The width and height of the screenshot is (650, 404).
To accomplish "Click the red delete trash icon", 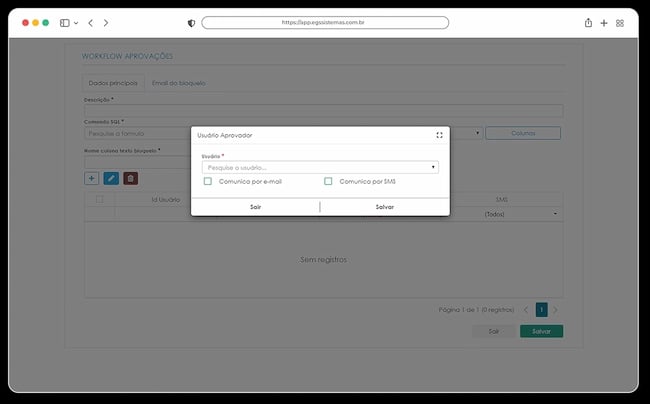I will tap(131, 179).
